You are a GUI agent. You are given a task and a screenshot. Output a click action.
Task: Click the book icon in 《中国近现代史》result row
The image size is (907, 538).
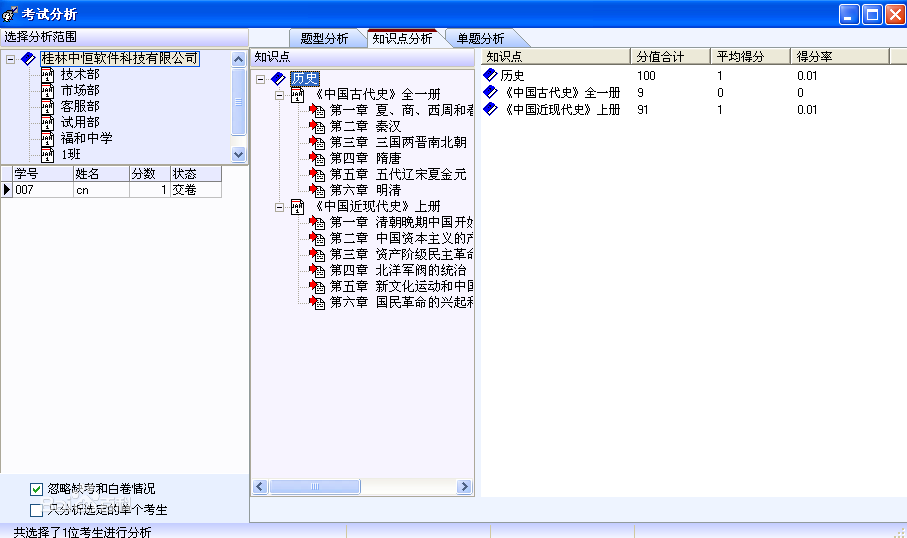[491, 109]
